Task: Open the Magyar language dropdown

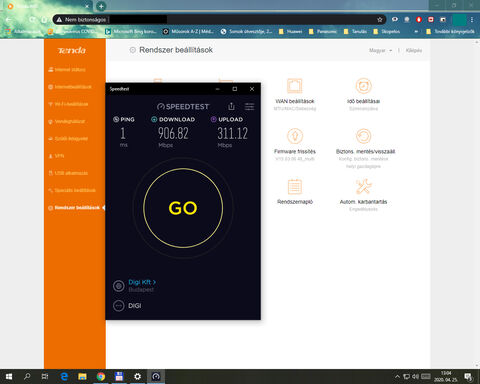Action: (x=380, y=50)
